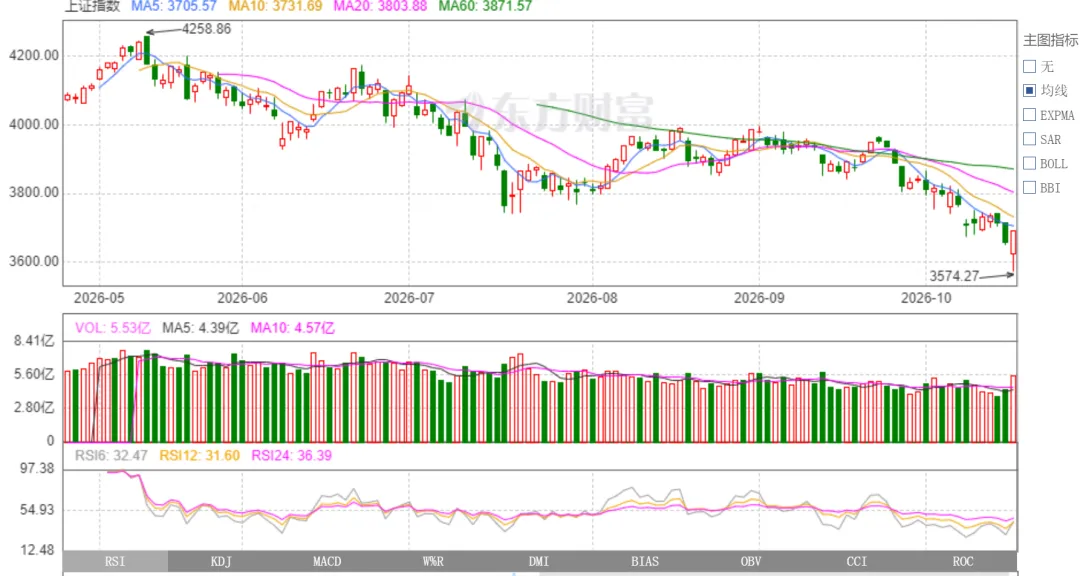Check the 无 main indicator option
1080x576 pixels.
pos(1030,66)
